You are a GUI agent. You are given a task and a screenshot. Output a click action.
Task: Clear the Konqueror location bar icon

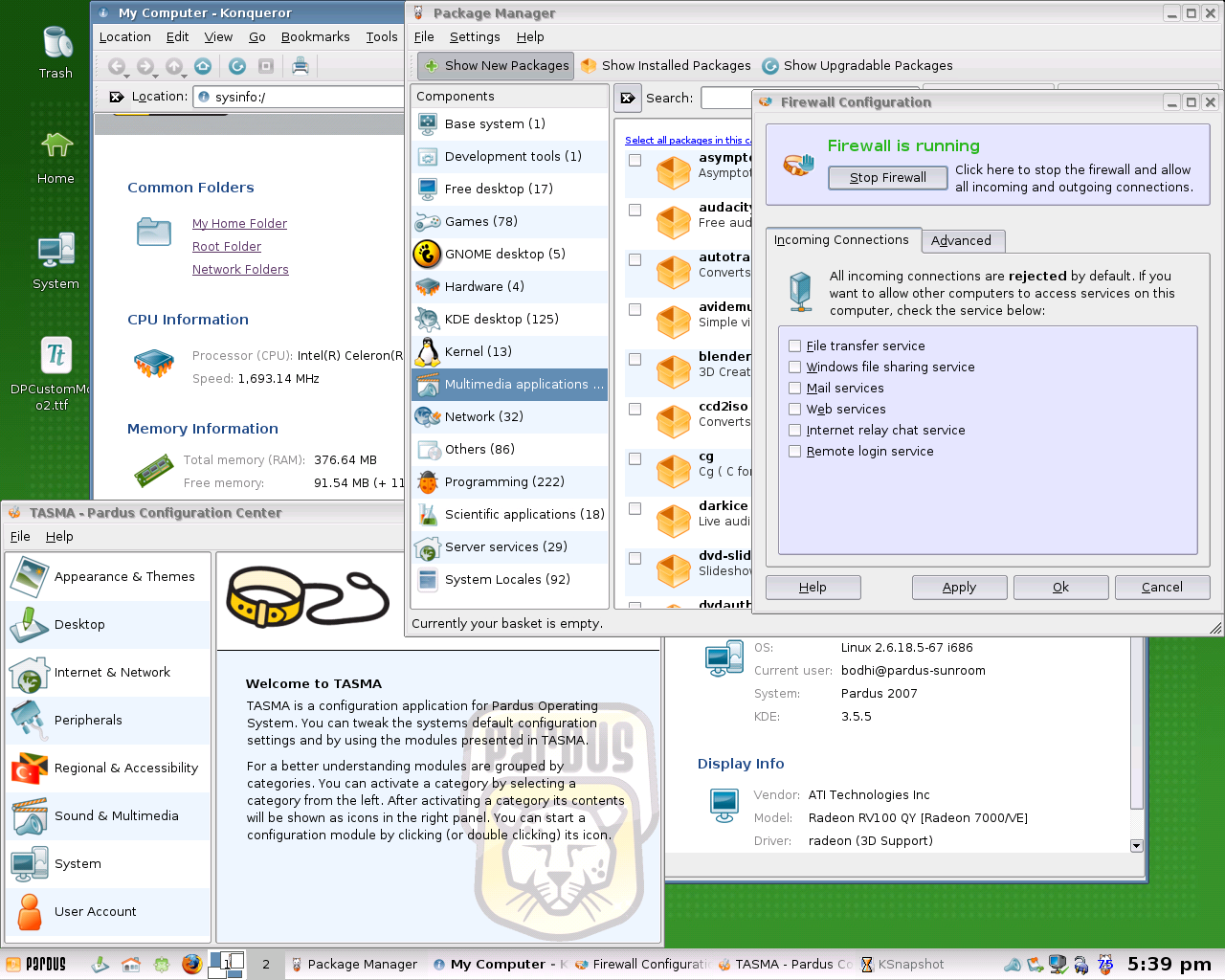click(x=117, y=97)
